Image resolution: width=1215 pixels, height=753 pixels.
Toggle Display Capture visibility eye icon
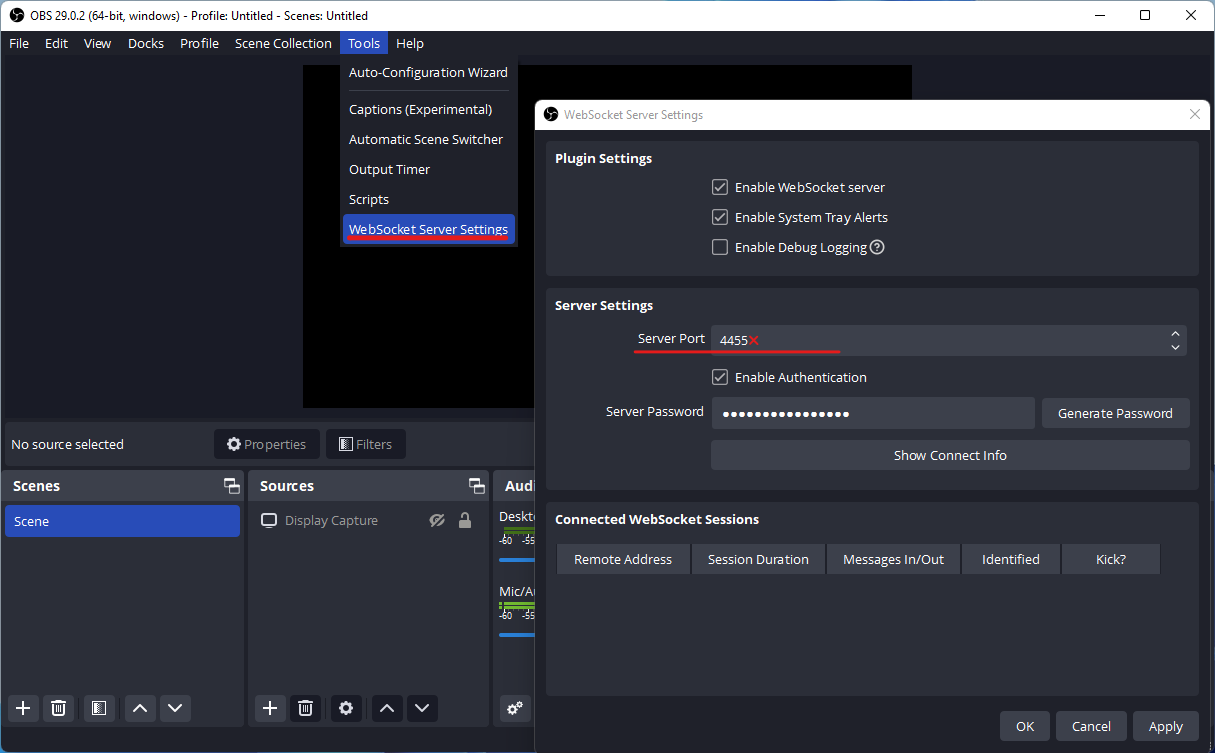437,520
